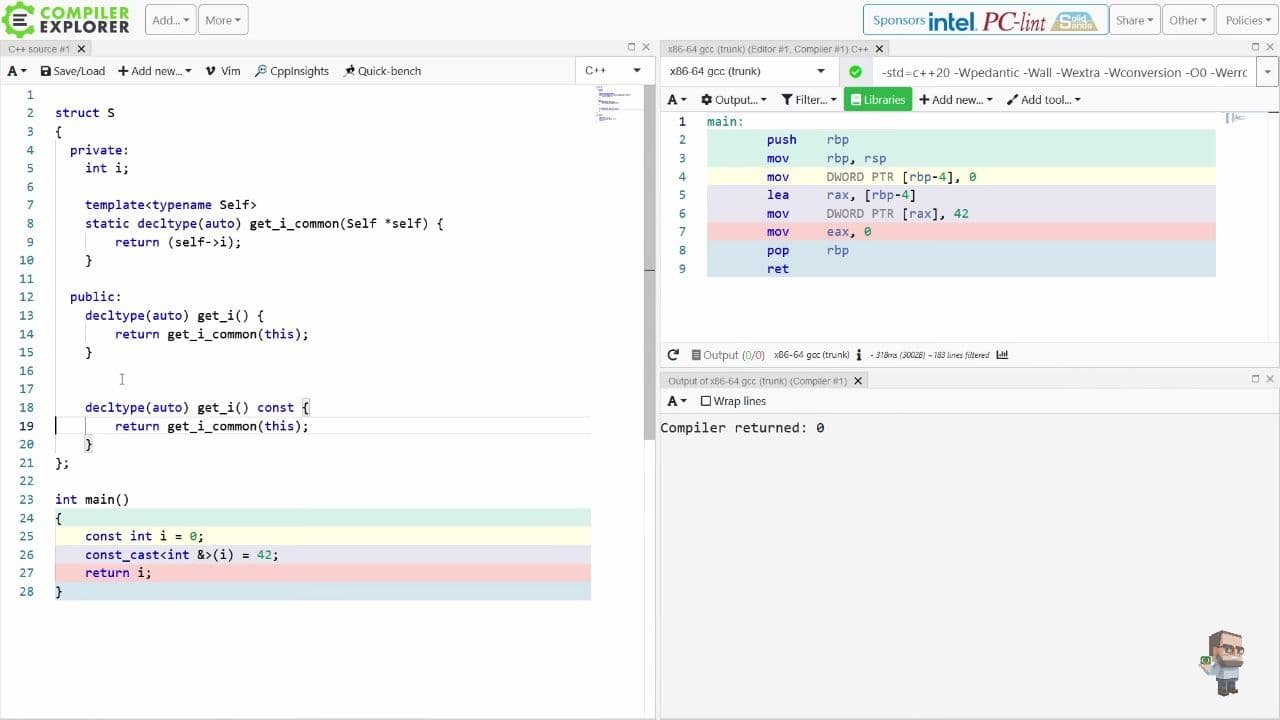Image resolution: width=1280 pixels, height=720 pixels.
Task: Open the More dropdown menu
Action: [224, 20]
